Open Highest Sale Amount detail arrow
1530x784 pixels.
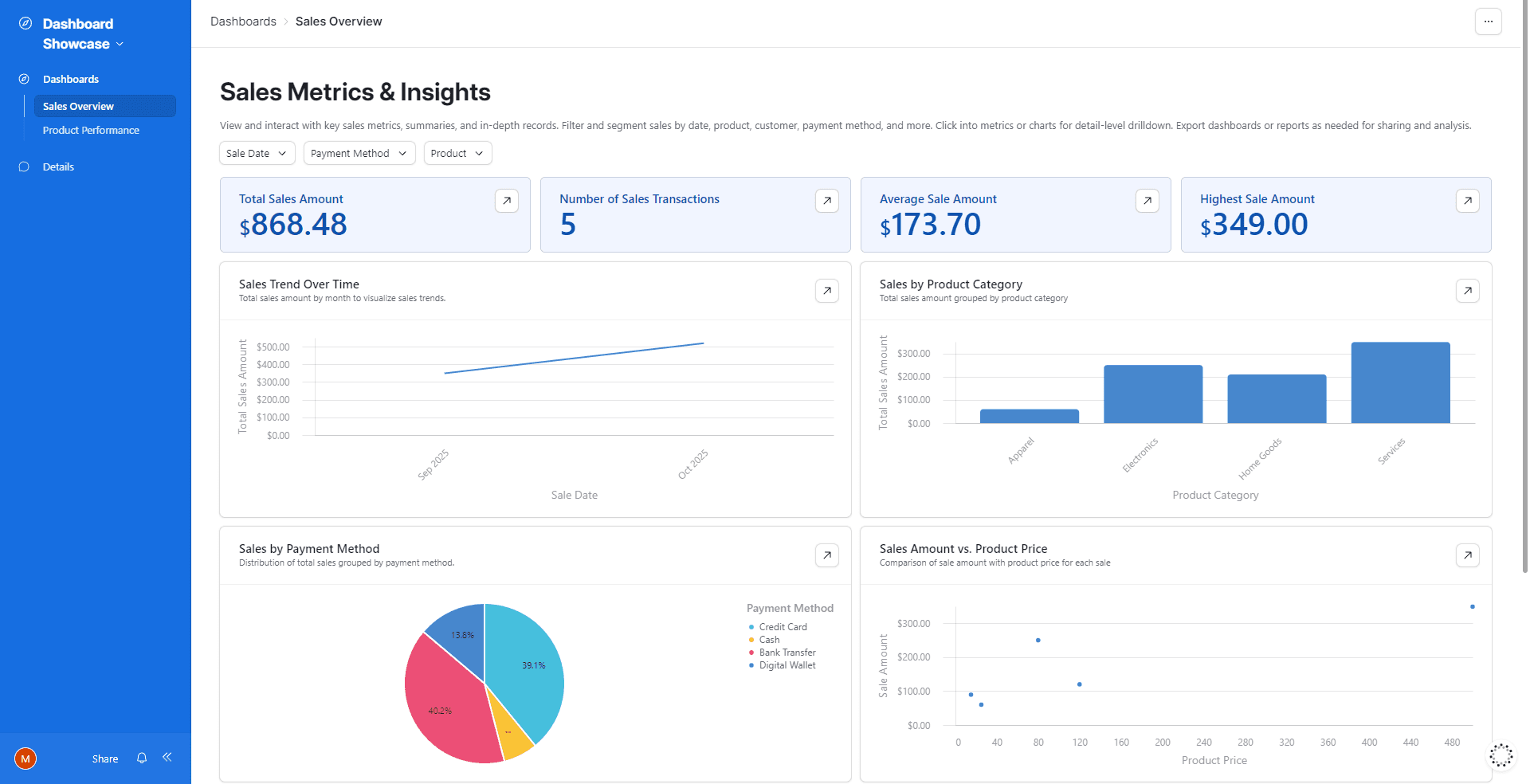1467,201
